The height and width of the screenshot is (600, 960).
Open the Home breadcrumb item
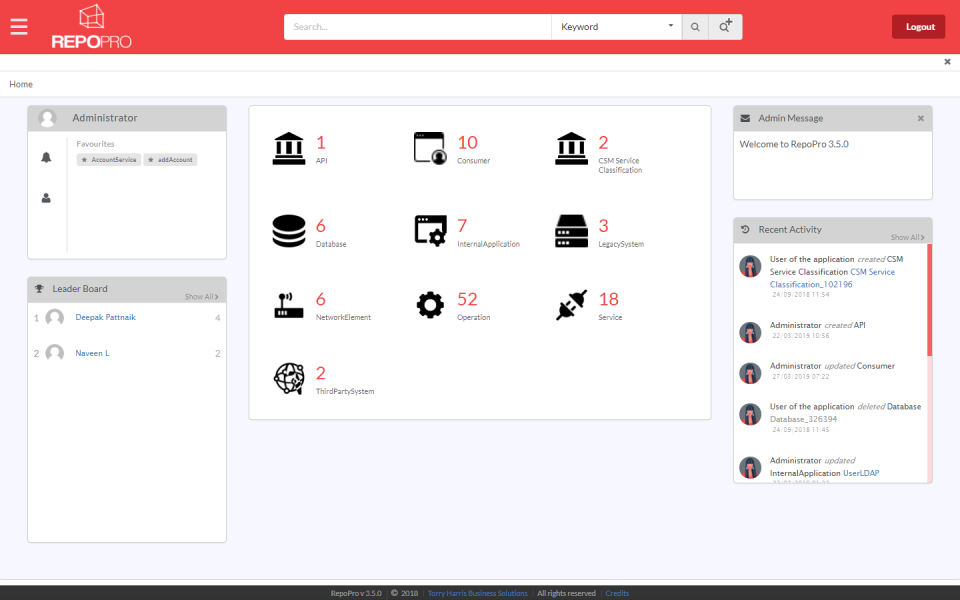pyautogui.click(x=20, y=84)
